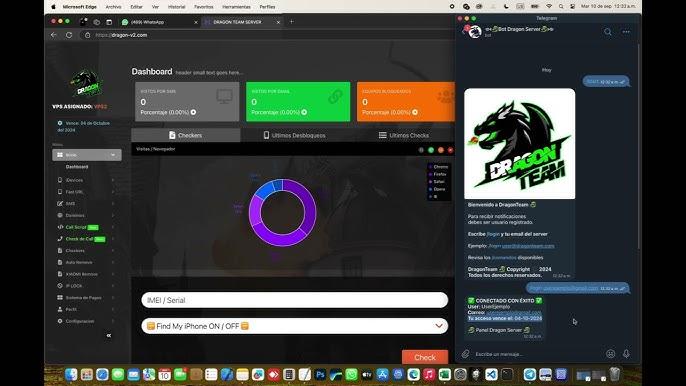Switch to the WhatsApp browser tab
The image size is (686, 386).
tap(160, 22)
